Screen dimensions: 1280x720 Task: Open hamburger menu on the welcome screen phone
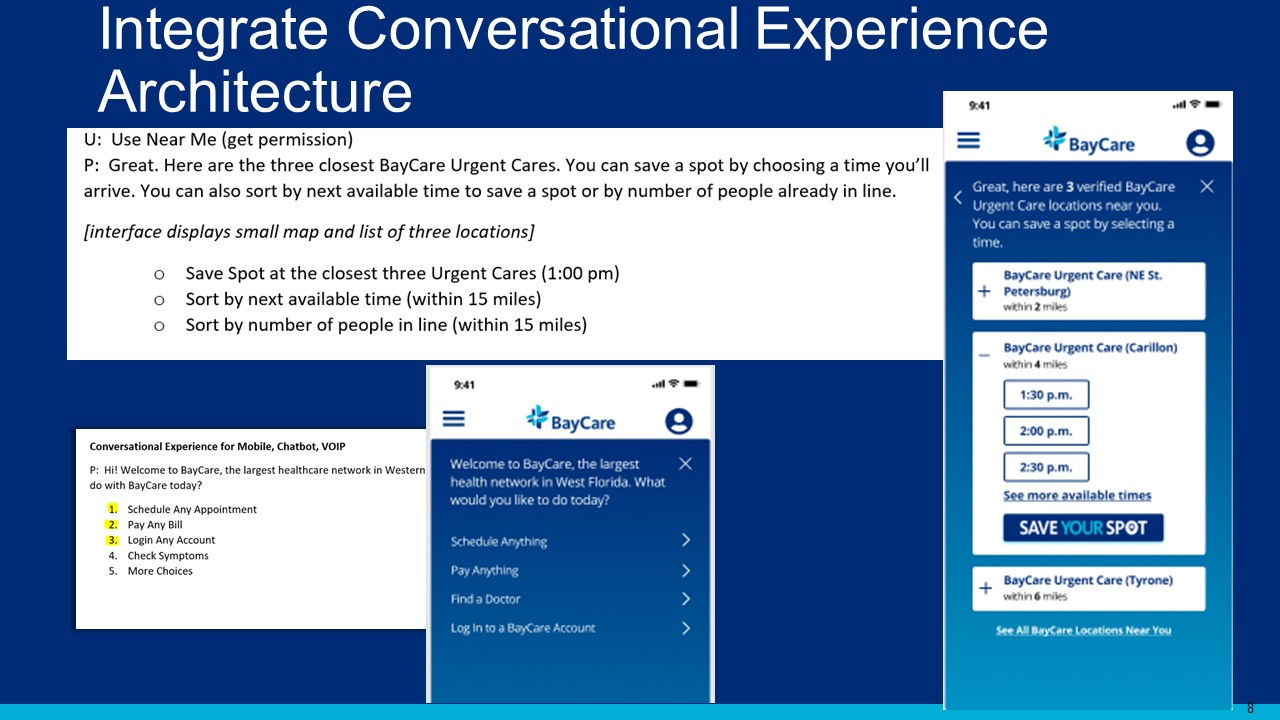(x=454, y=418)
